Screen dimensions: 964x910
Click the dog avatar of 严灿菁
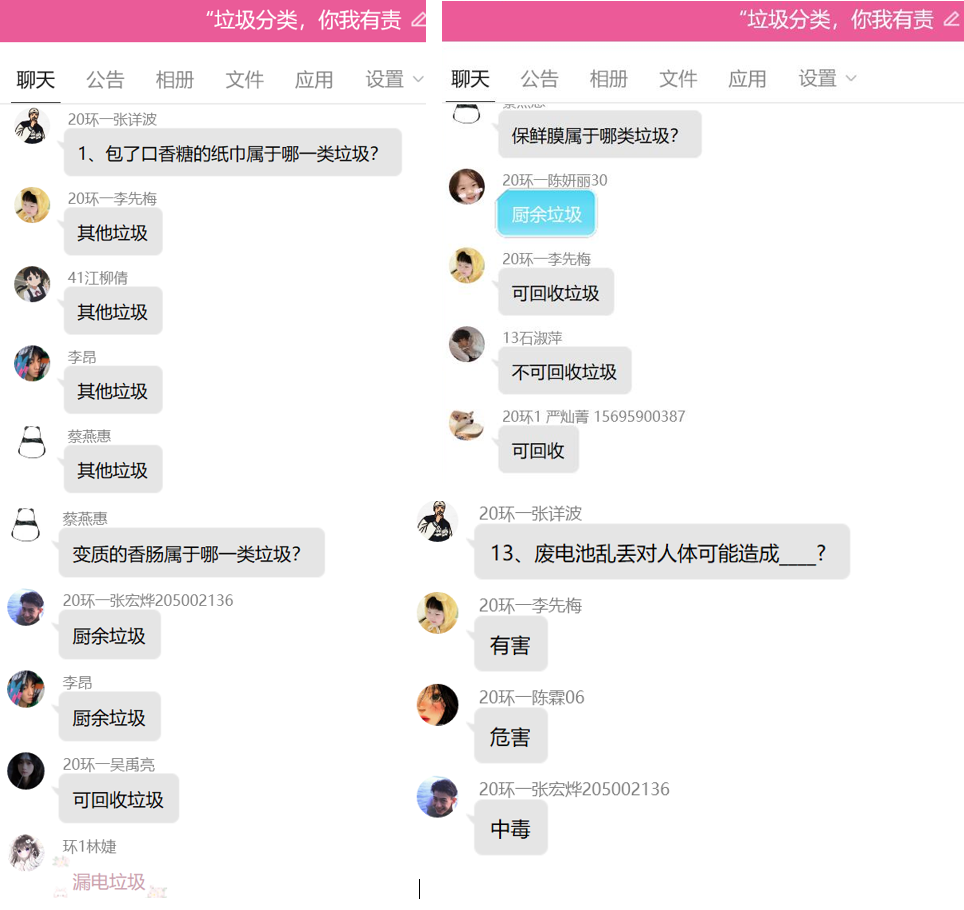click(x=467, y=424)
